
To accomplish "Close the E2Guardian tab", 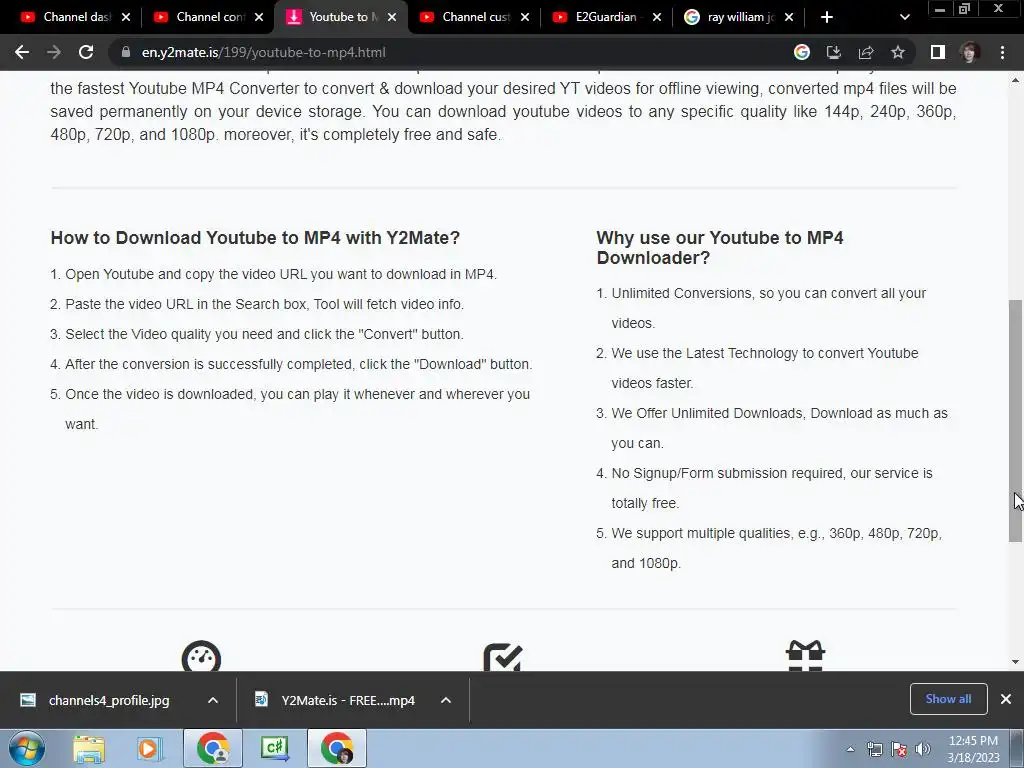I will click(x=657, y=17).
